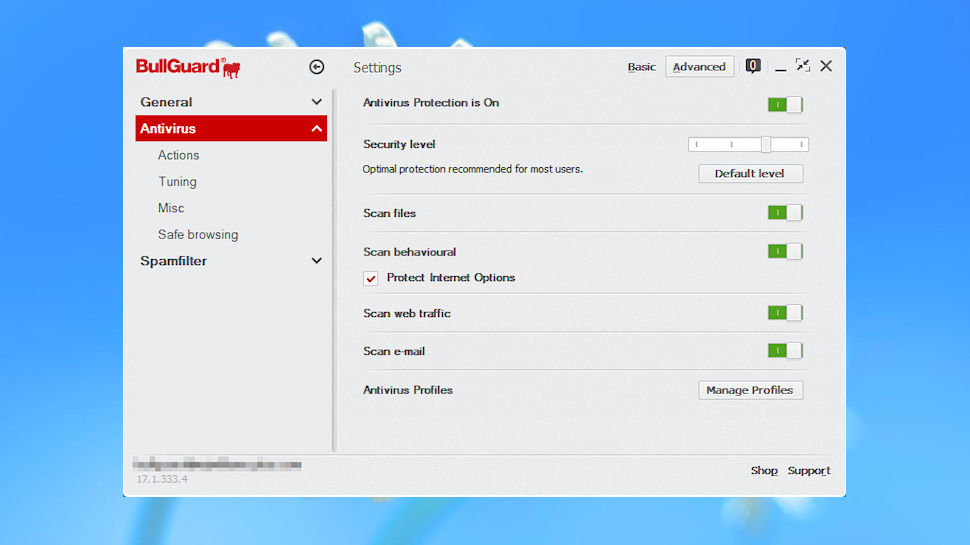The width and height of the screenshot is (970, 545).
Task: Set Security level slider to lowest tick
Action: coord(697,144)
